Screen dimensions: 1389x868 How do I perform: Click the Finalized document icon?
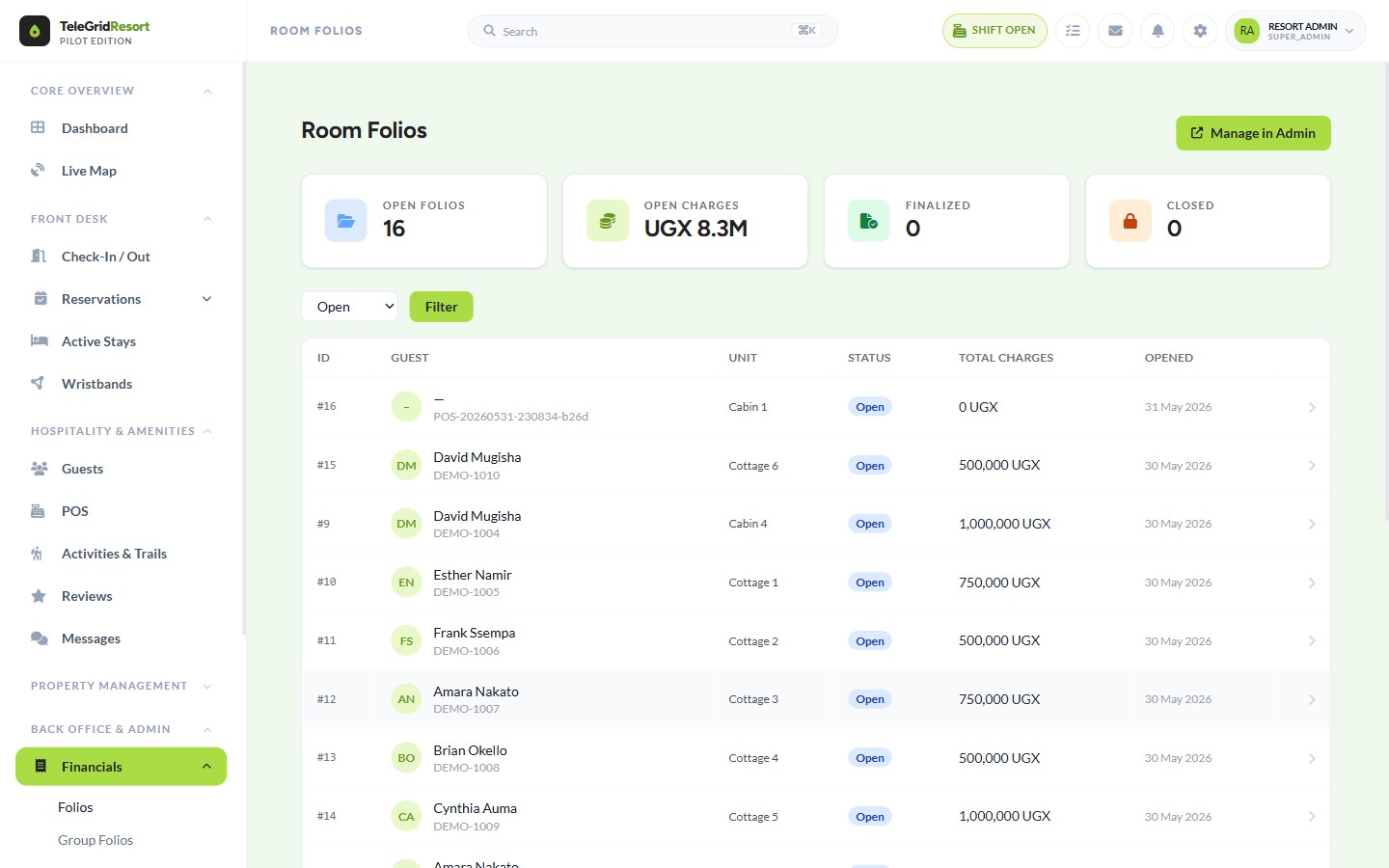pyautogui.click(x=868, y=221)
